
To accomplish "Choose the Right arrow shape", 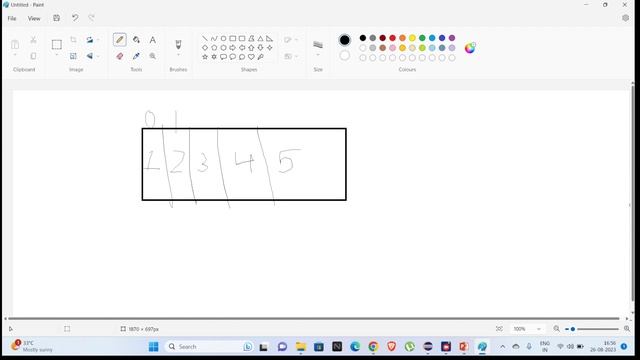I will click(x=233, y=48).
